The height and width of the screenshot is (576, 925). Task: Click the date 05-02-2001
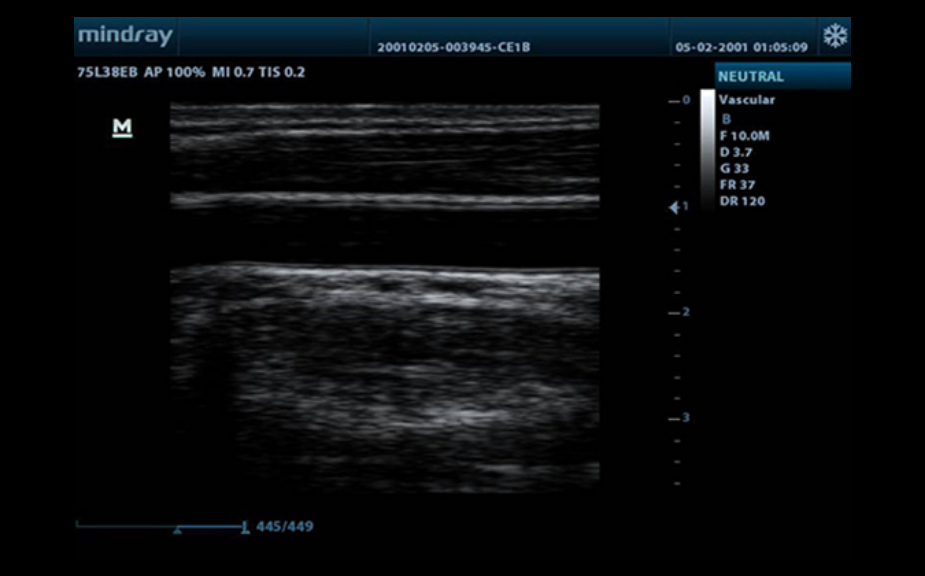coord(711,47)
